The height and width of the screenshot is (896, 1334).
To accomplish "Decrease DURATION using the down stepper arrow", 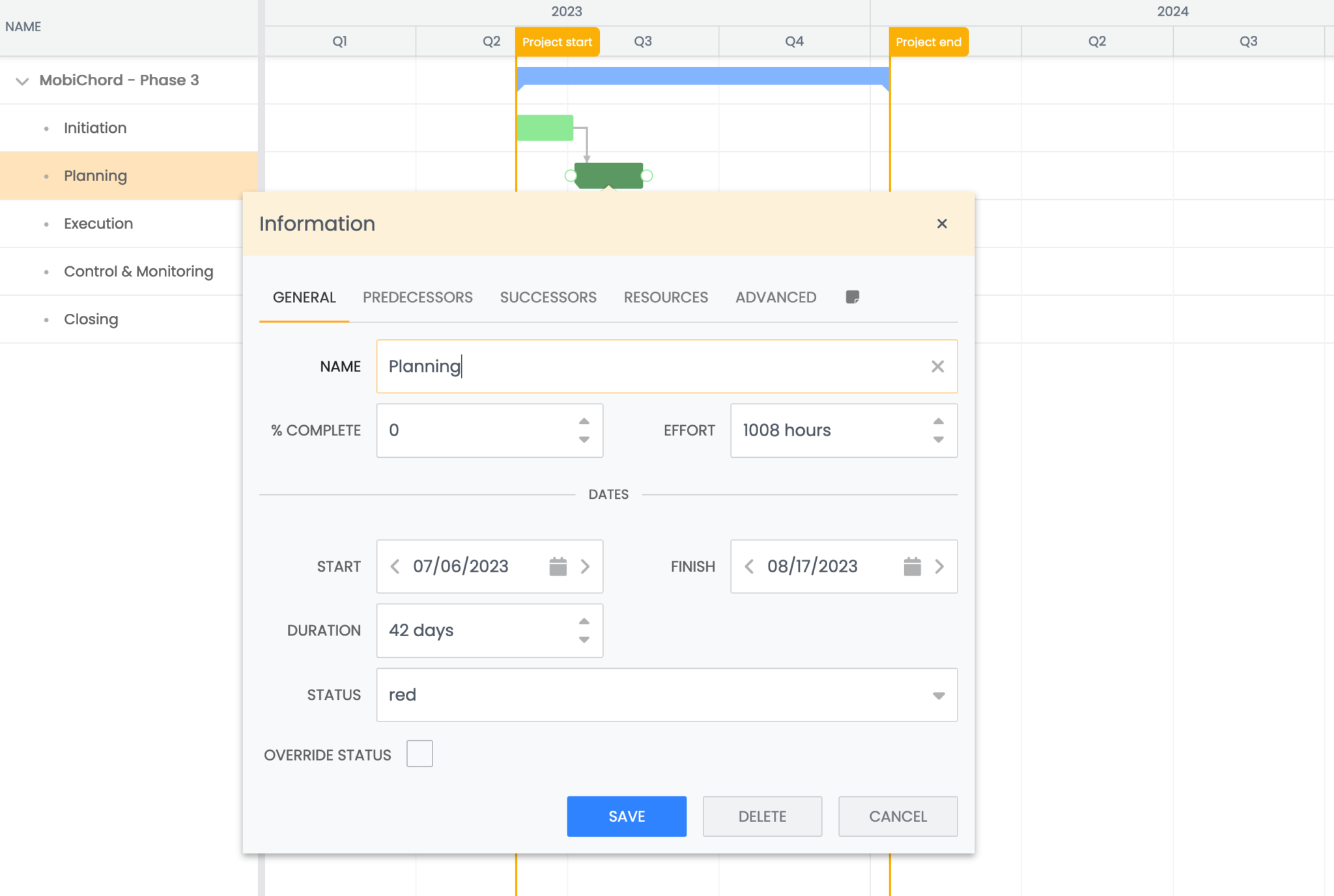I will click(x=584, y=641).
